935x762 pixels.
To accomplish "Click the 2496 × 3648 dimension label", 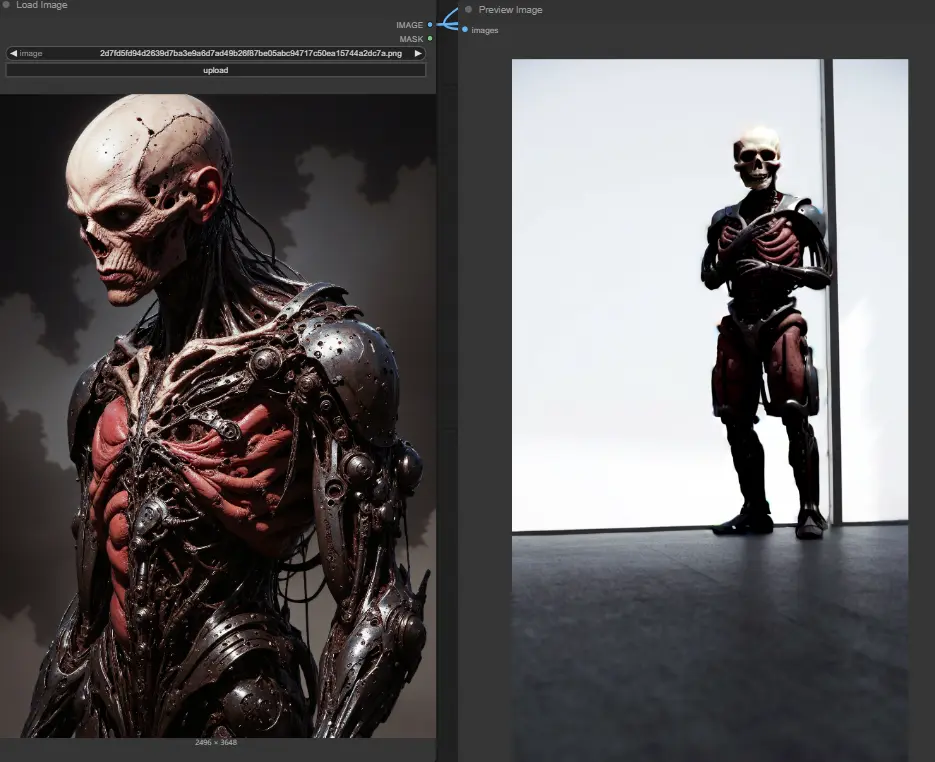I will pos(216,742).
